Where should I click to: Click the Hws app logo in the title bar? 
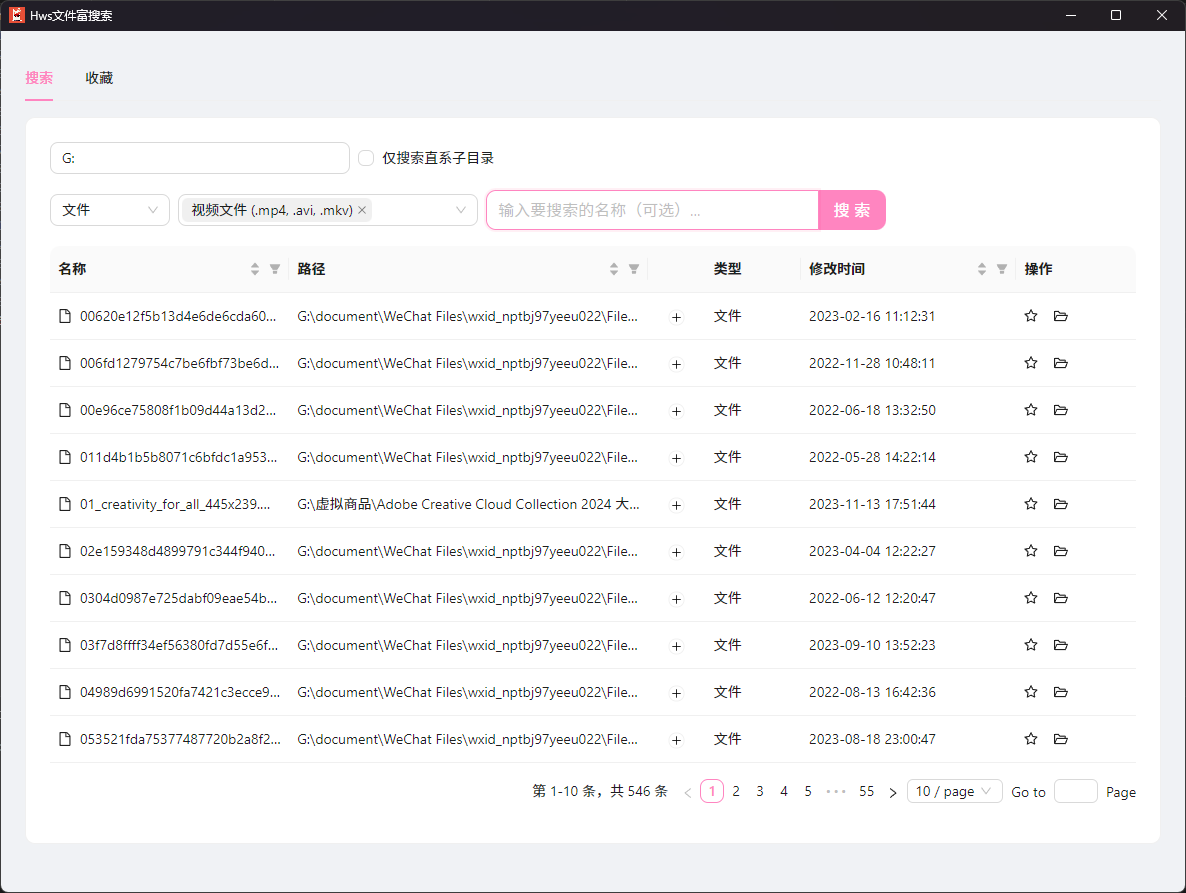[16, 15]
